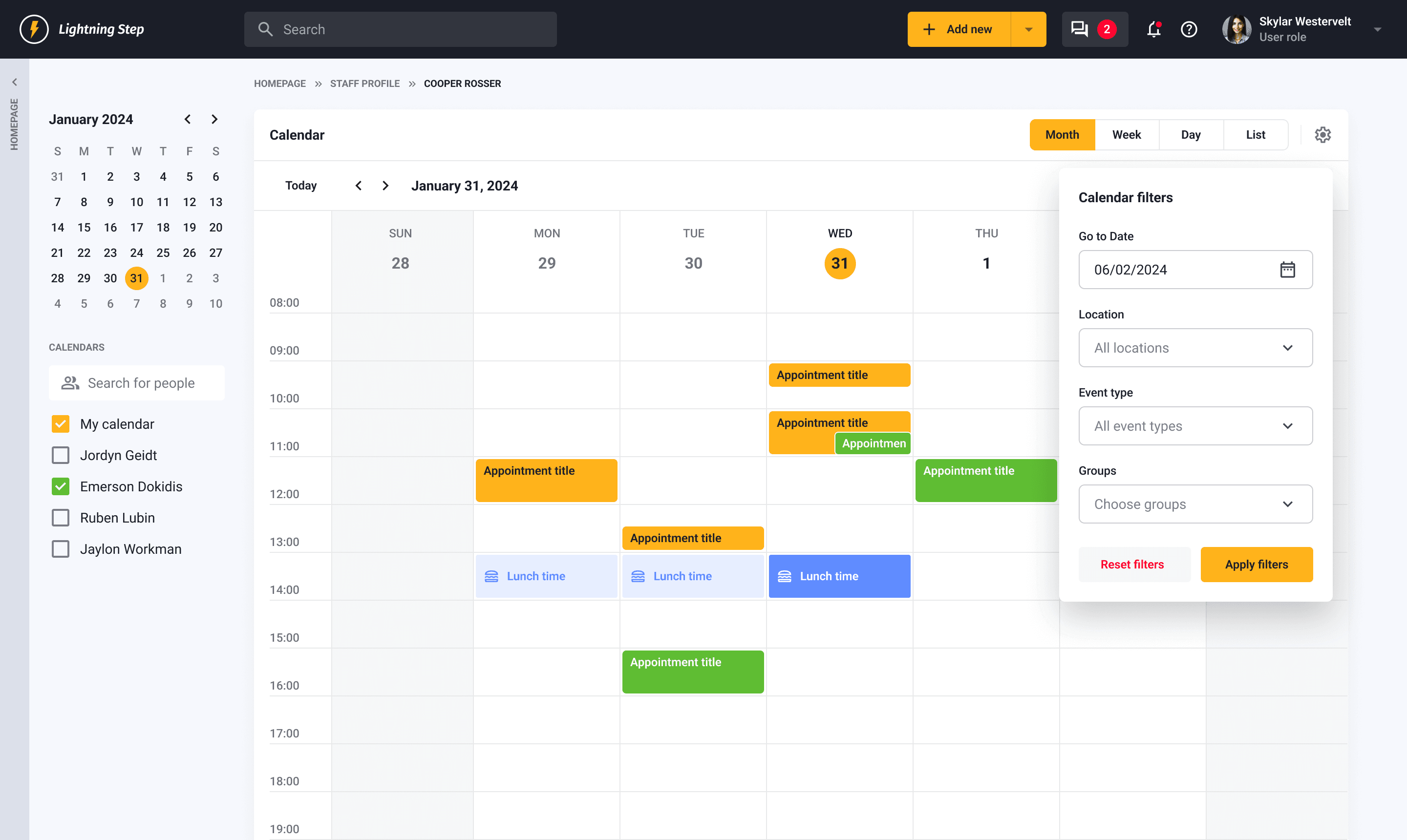Open Thursday green Appointment title event

[986, 480]
